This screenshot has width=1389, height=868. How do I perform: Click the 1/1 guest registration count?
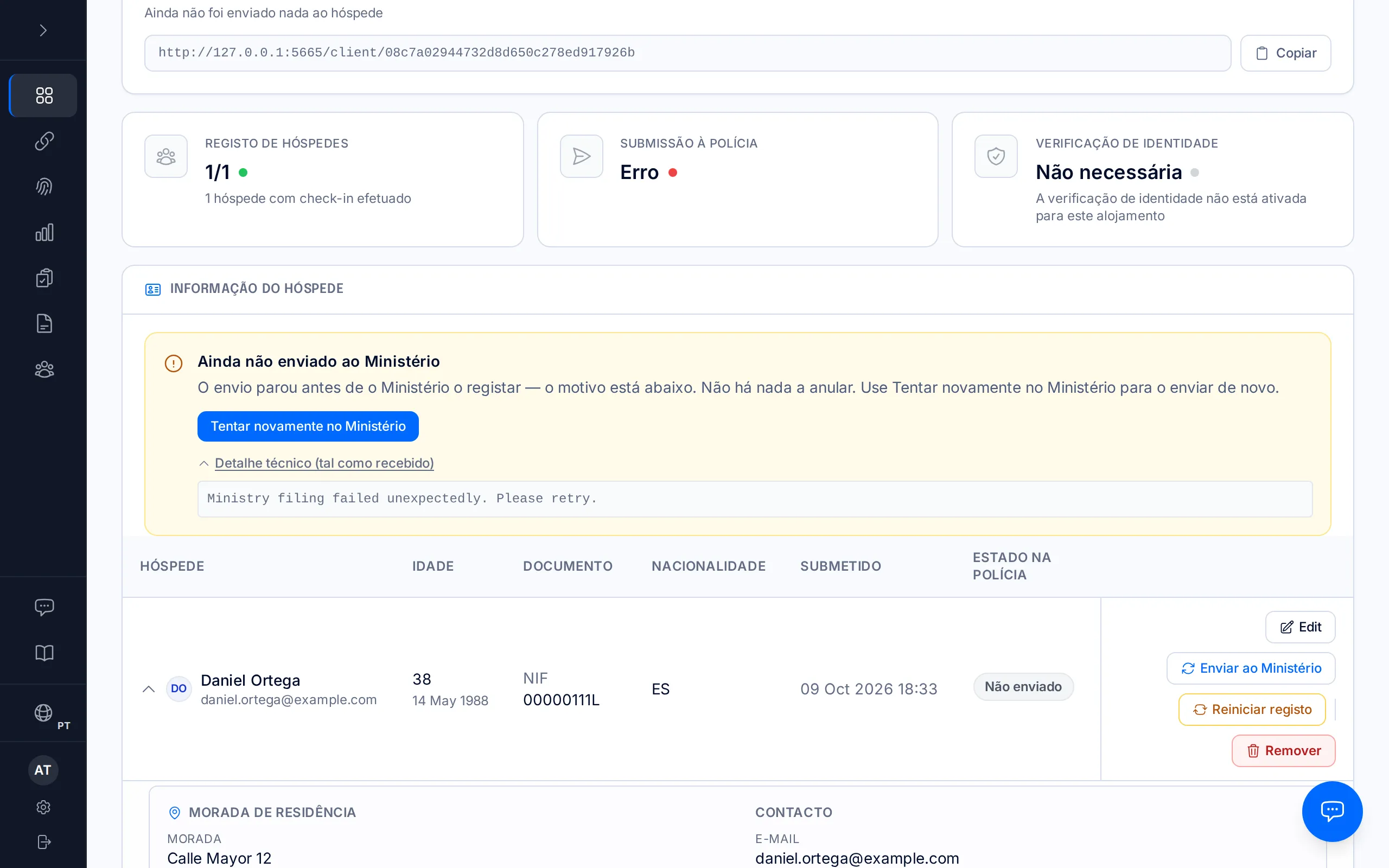(218, 172)
